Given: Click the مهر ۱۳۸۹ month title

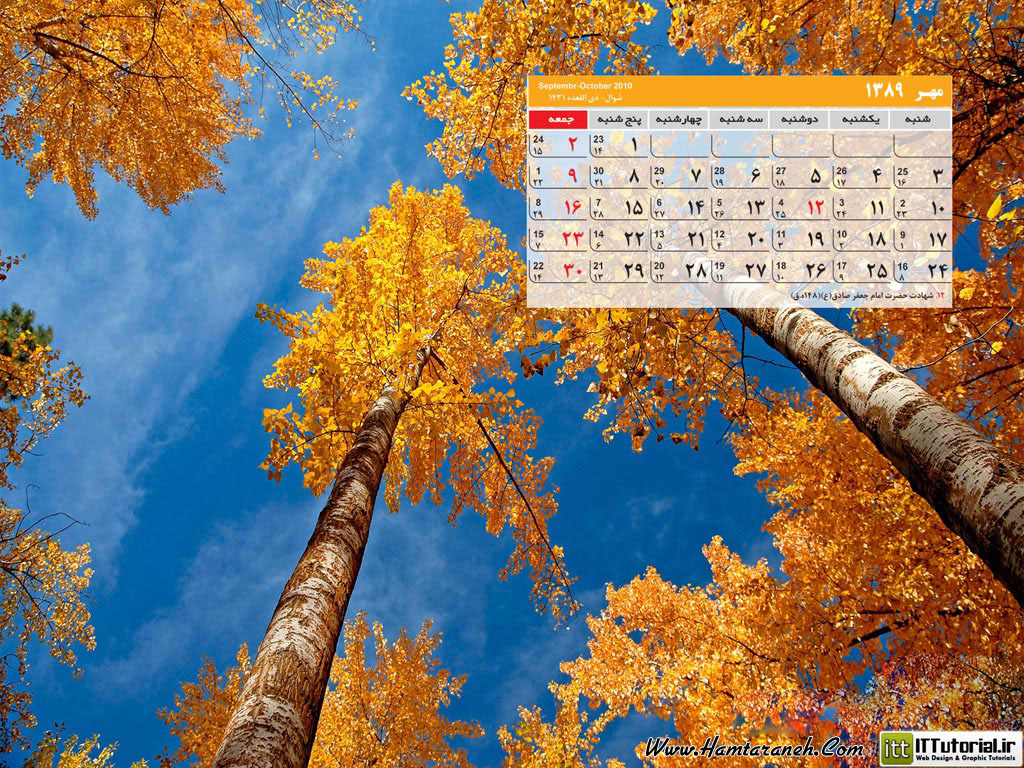Looking at the screenshot, I should pos(904,90).
